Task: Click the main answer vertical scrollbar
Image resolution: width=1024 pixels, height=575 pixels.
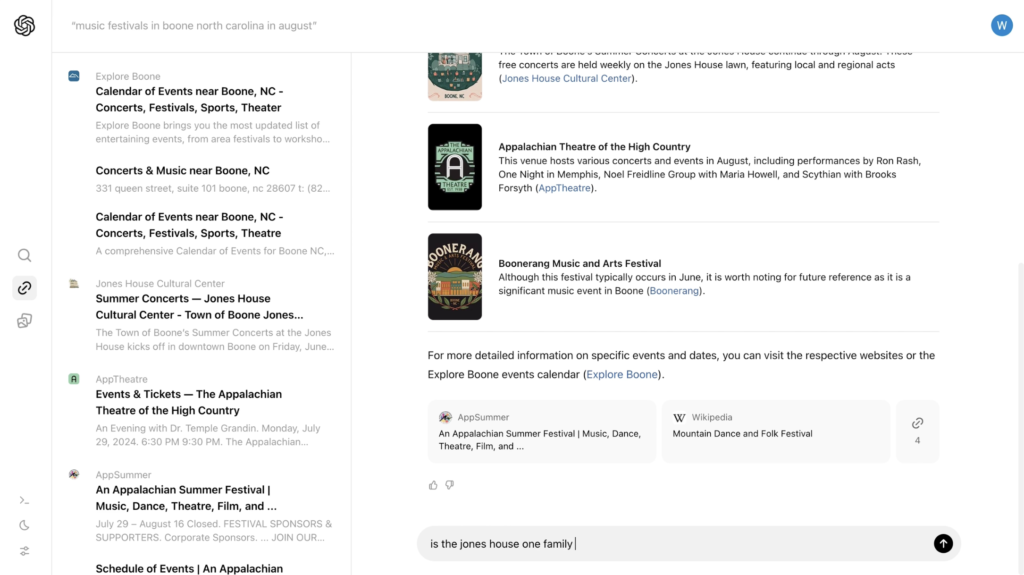Action: click(x=1020, y=418)
